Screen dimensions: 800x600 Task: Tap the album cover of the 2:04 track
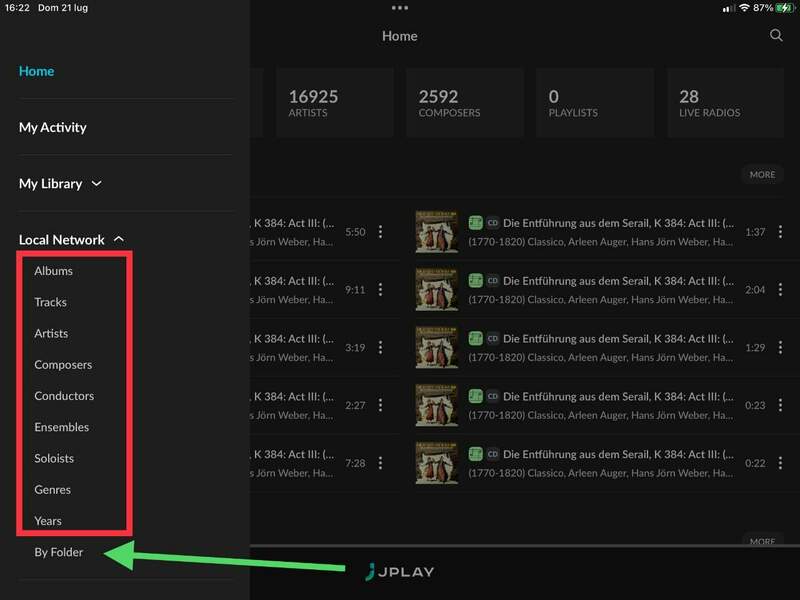[436, 289]
